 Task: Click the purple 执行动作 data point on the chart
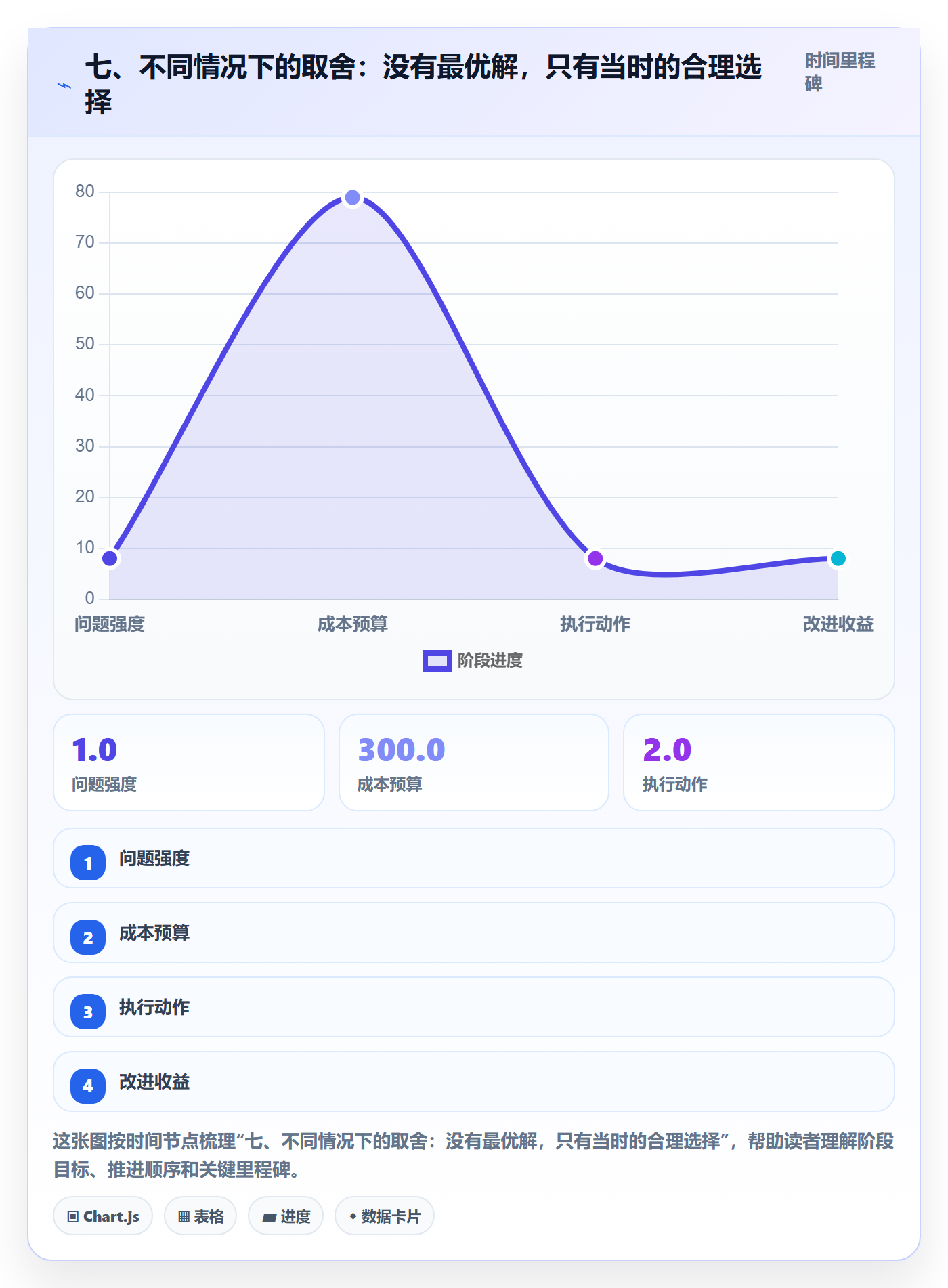pos(595,559)
